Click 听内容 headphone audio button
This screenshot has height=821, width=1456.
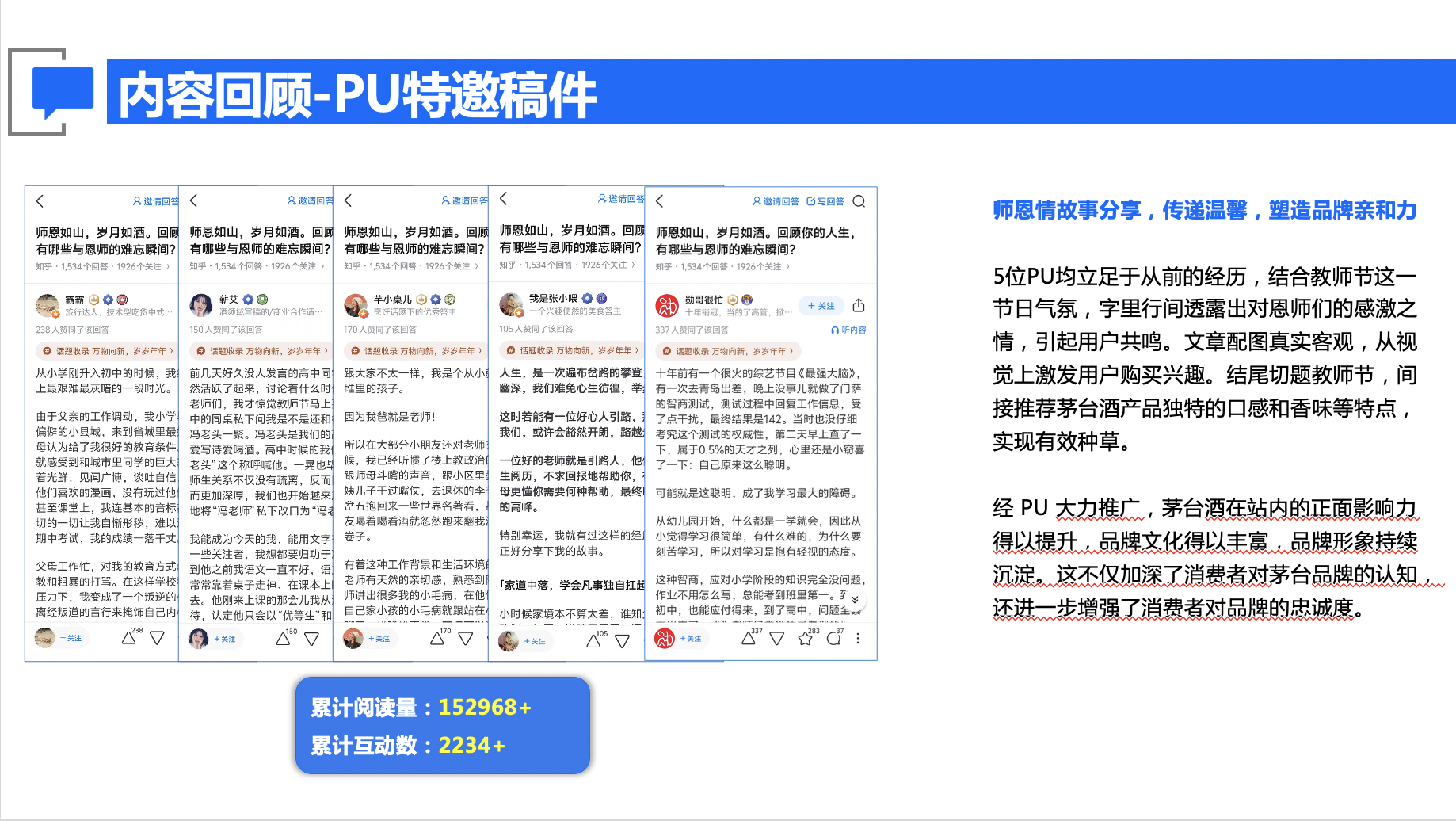848,330
